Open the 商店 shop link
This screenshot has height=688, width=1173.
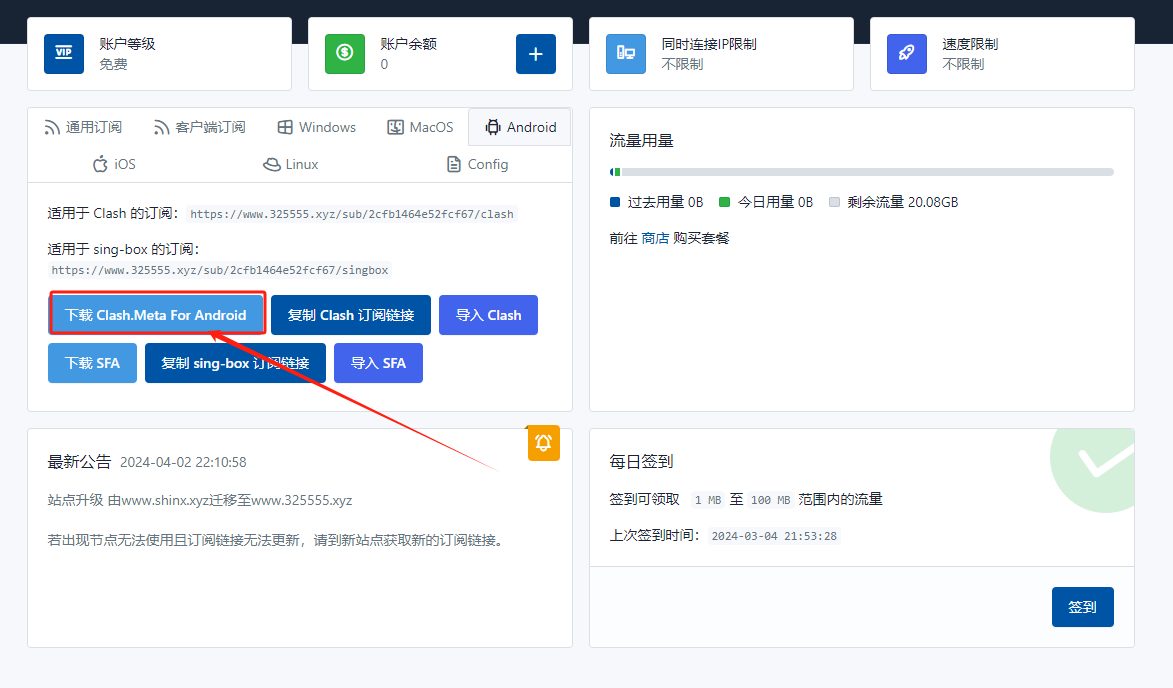pos(655,238)
